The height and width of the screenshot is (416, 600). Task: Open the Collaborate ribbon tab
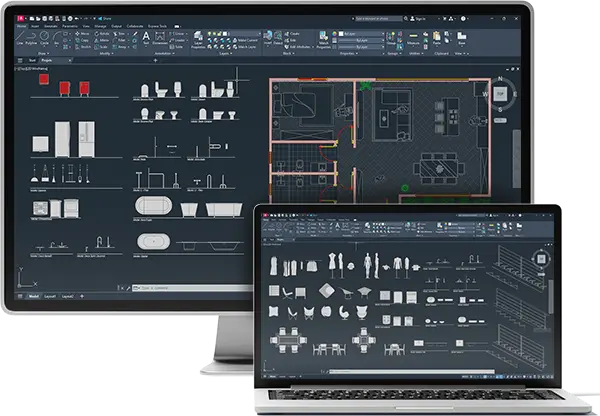tap(135, 26)
